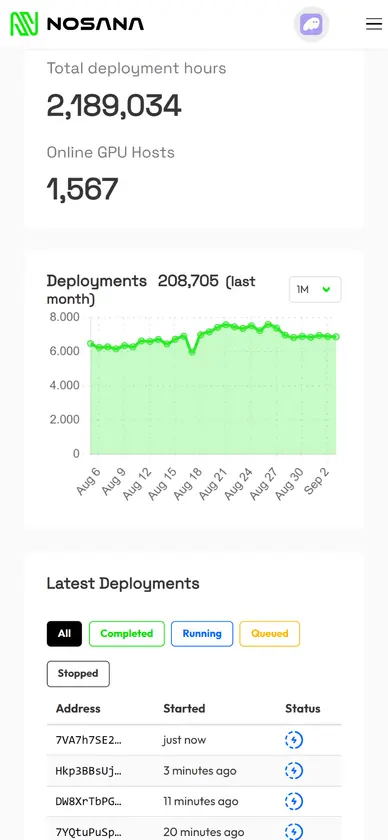Filter deployments by Stopped
The height and width of the screenshot is (840, 388).
click(78, 674)
